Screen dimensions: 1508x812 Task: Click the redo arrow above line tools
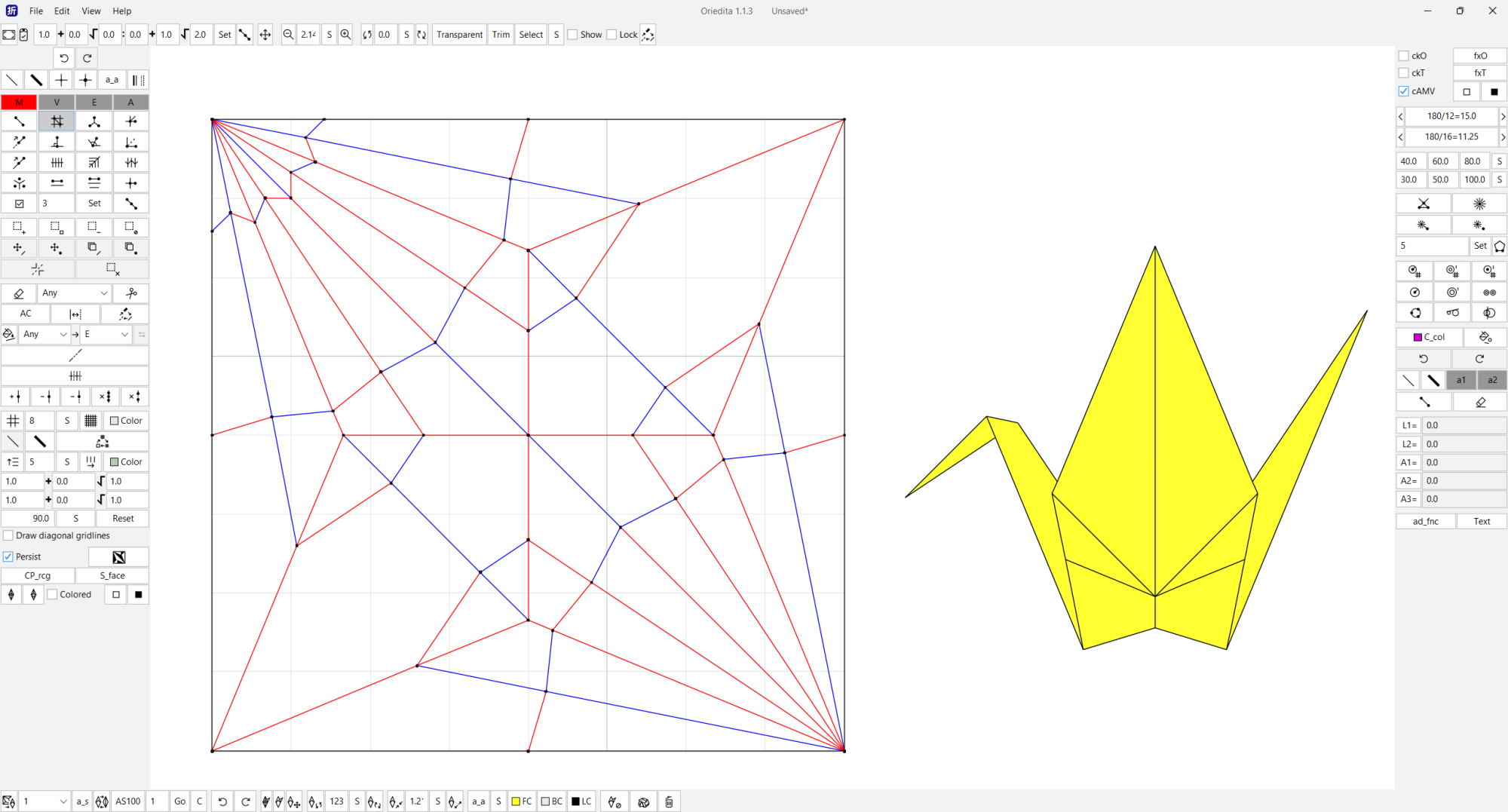pos(87,58)
